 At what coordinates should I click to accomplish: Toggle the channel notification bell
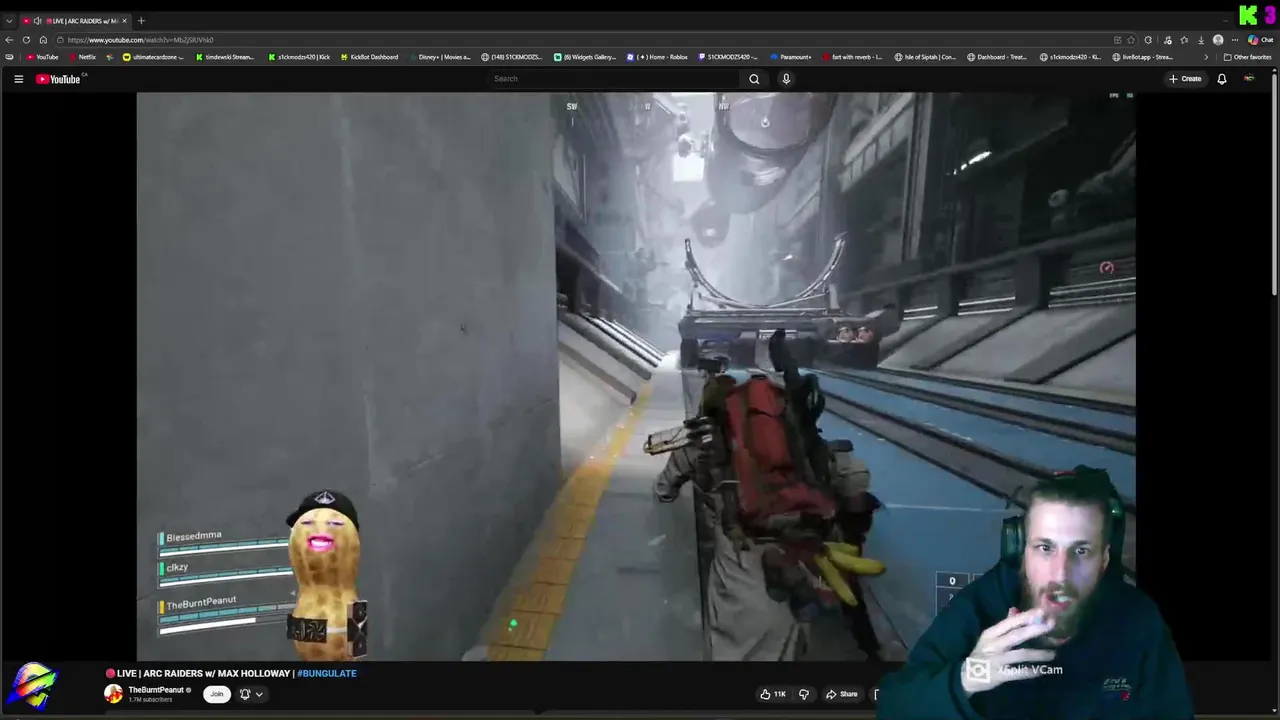click(245, 694)
